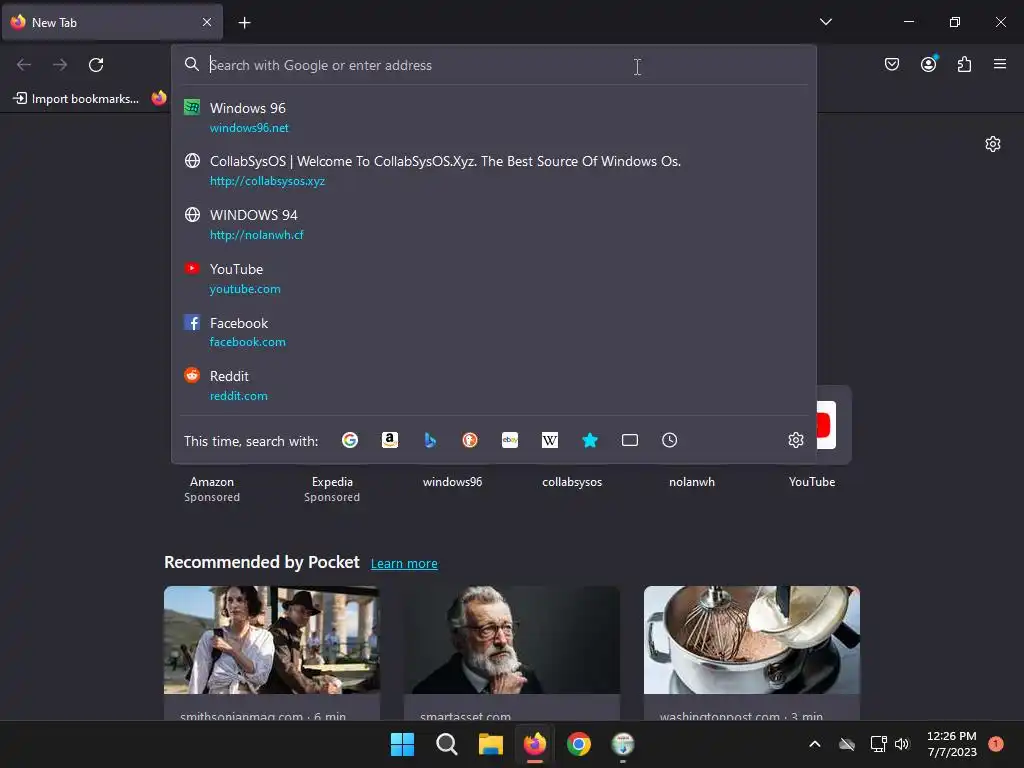Show hidden system tray icons

pyautogui.click(x=814, y=744)
